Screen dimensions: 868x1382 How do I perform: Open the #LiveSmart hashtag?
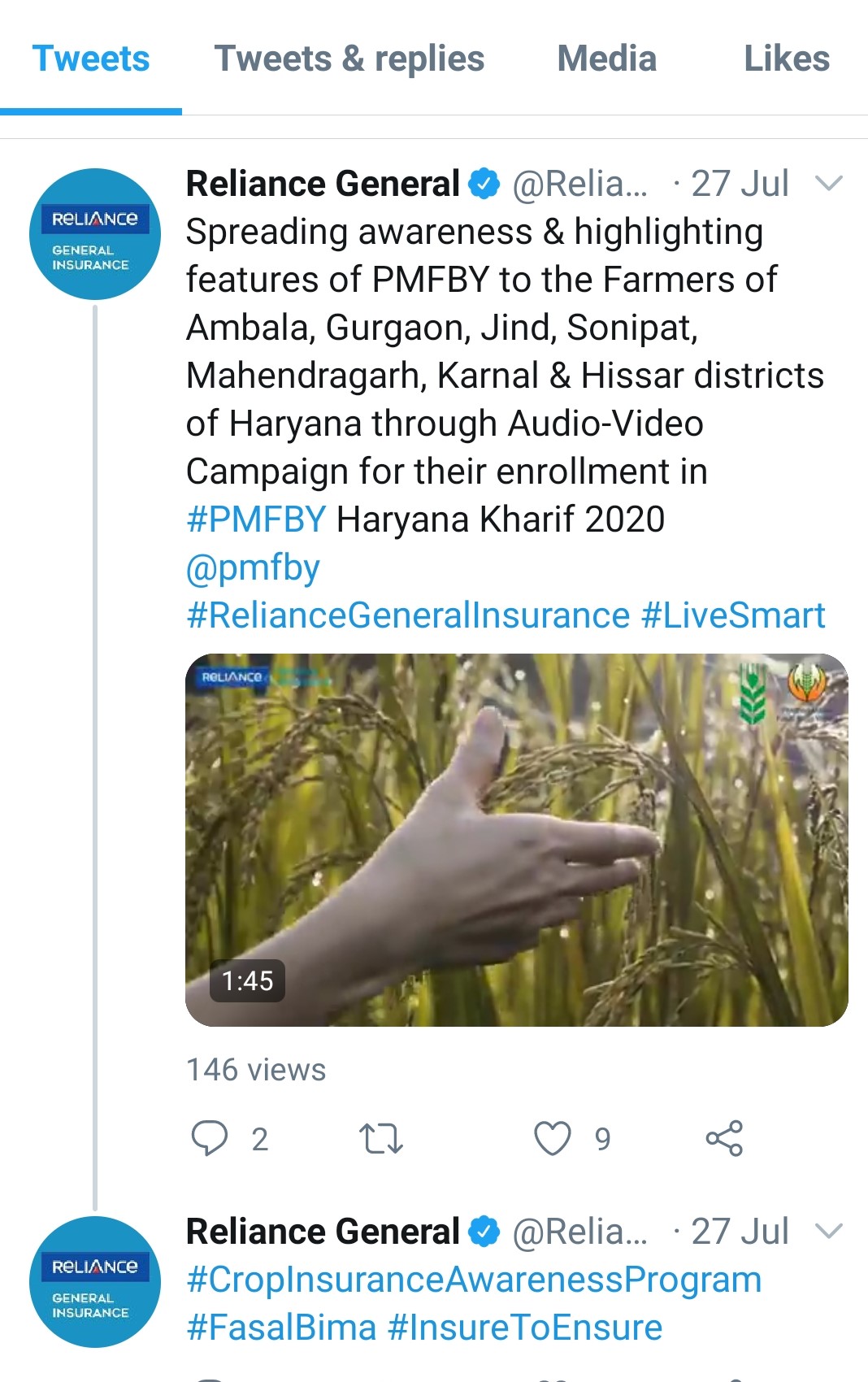pyautogui.click(x=733, y=615)
